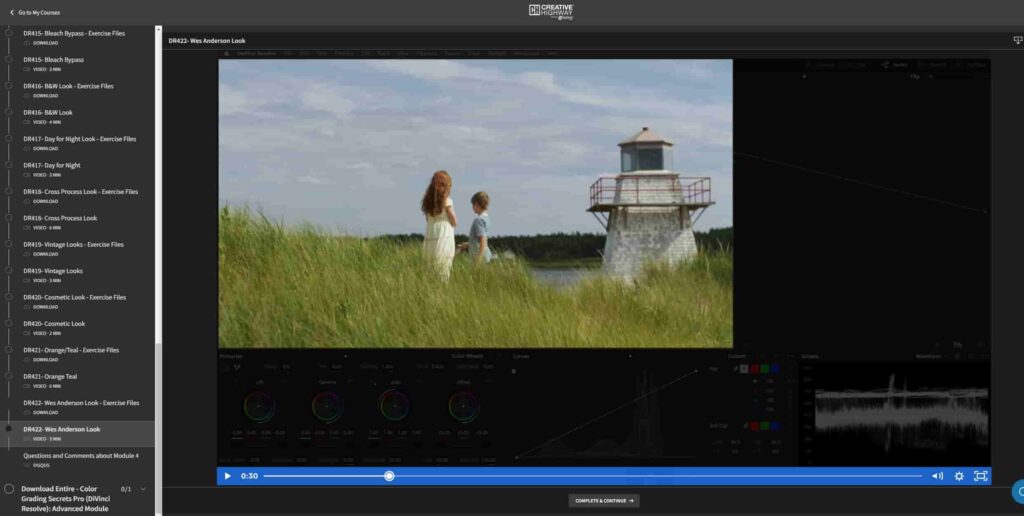The height and width of the screenshot is (516, 1024).
Task: Mute the video with the volume icon
Action: pyautogui.click(x=937, y=476)
